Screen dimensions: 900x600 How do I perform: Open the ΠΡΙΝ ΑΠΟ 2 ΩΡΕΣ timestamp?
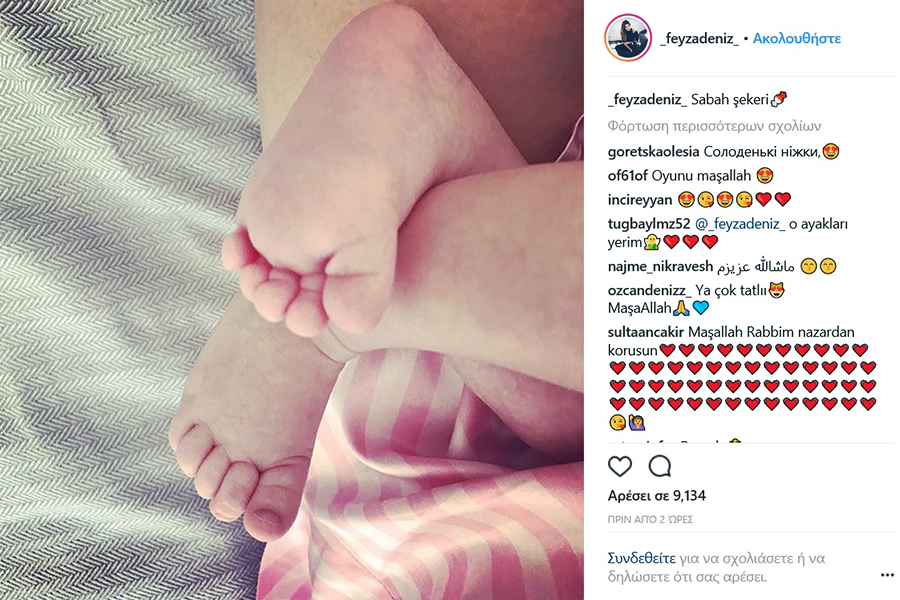(x=650, y=520)
